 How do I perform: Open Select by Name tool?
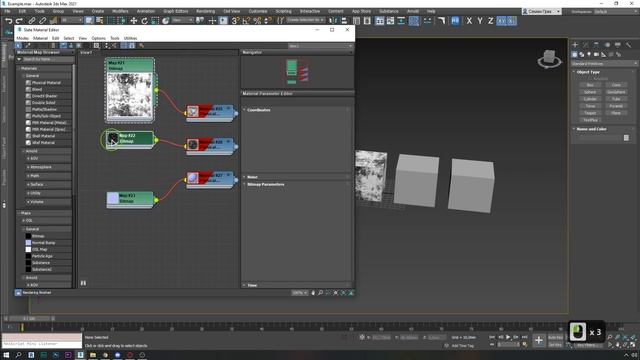tap(100, 21)
